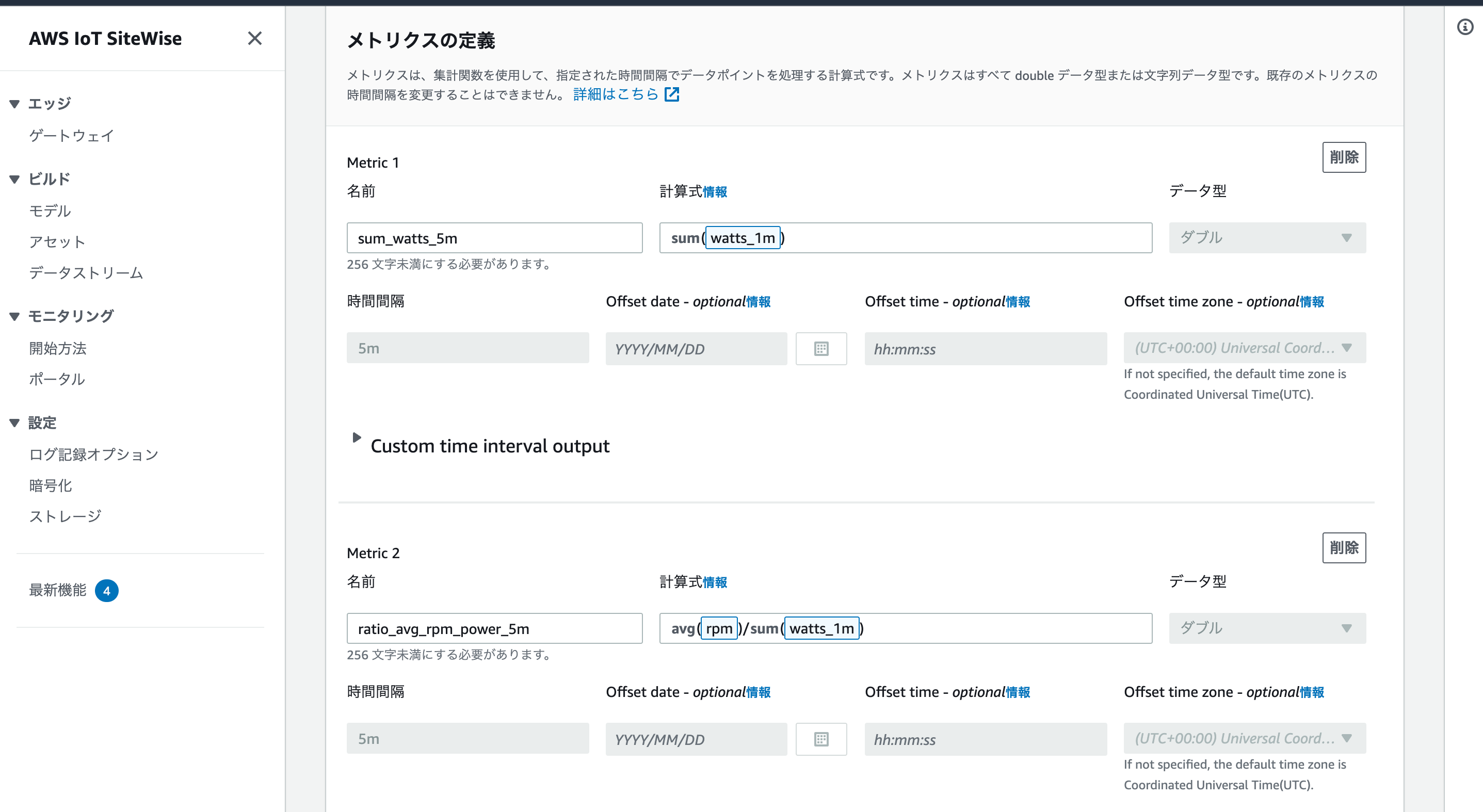Collapse the ビルド sidebar section

[x=15, y=179]
